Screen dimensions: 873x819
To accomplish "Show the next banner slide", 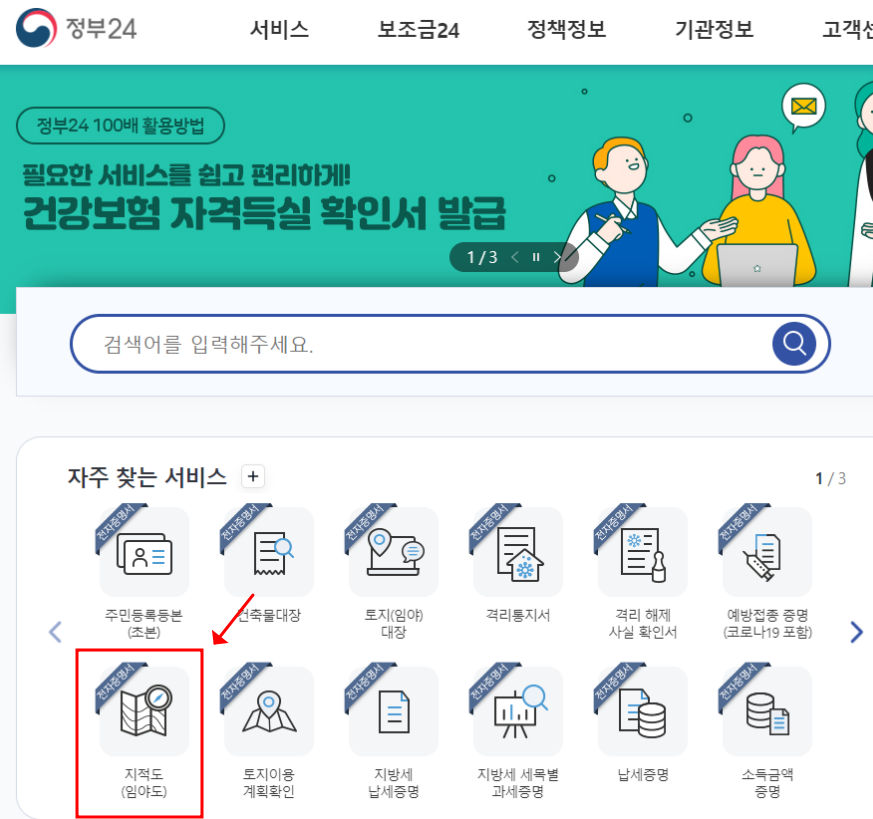I will click(x=557, y=257).
